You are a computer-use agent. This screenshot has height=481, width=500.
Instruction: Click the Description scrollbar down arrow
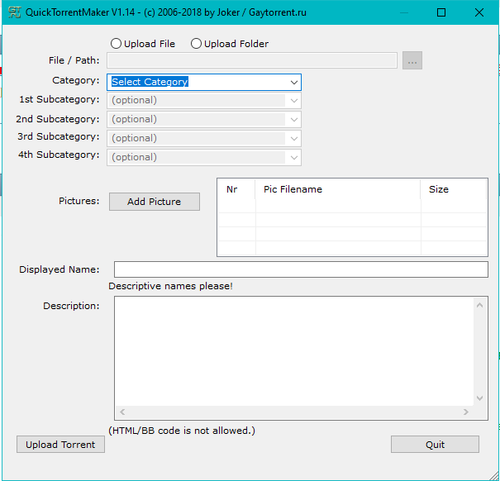click(480, 398)
